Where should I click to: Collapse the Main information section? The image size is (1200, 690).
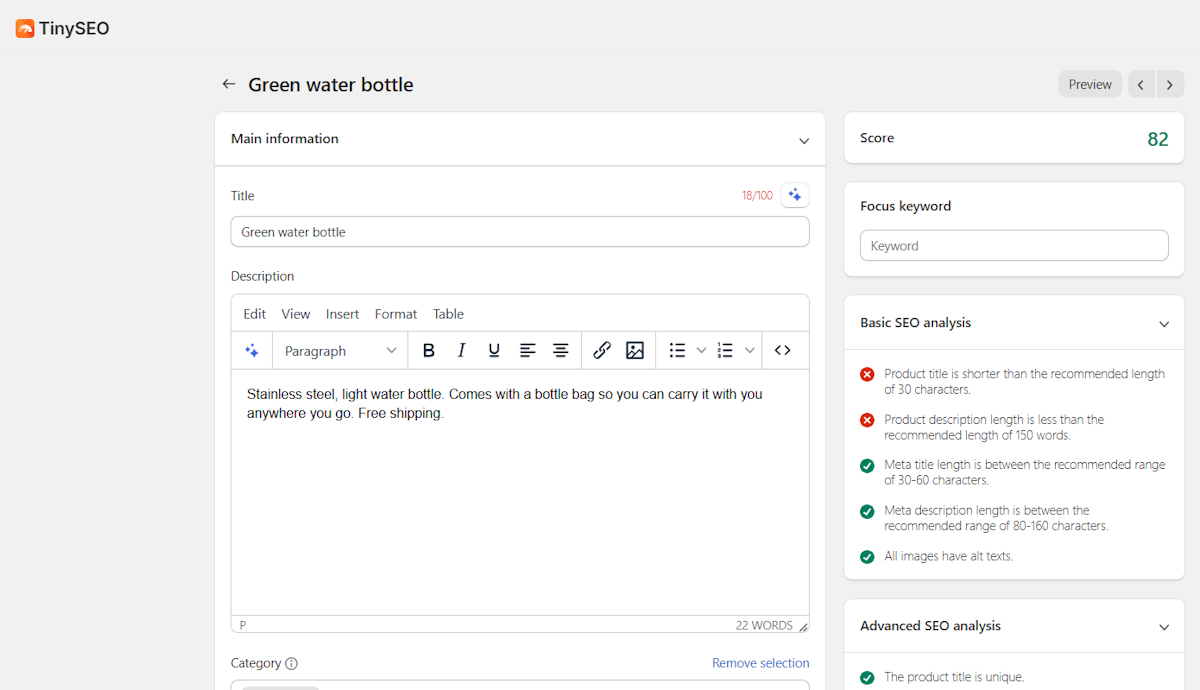point(804,141)
